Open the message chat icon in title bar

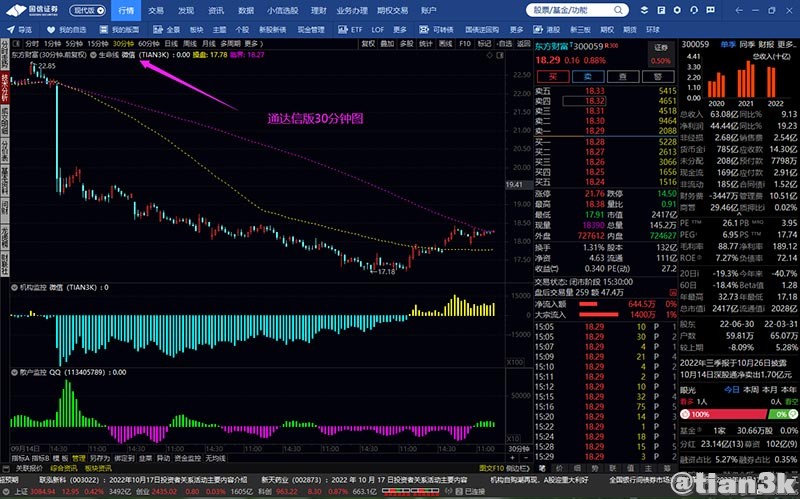pos(710,10)
